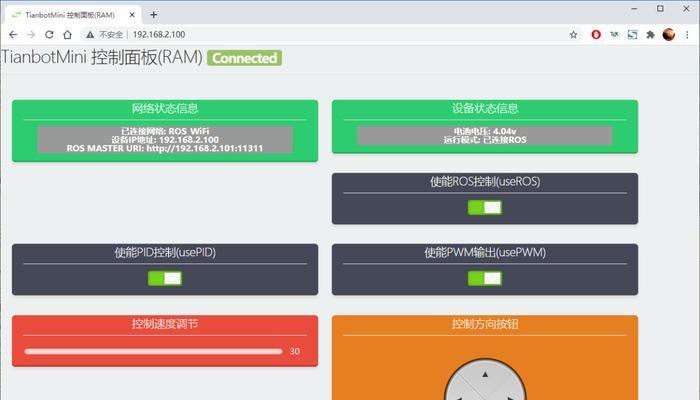Image resolution: width=700 pixels, height=400 pixels.
Task: Click the TianbotMini 控制面板(RAM) page heading
Action: [102, 58]
